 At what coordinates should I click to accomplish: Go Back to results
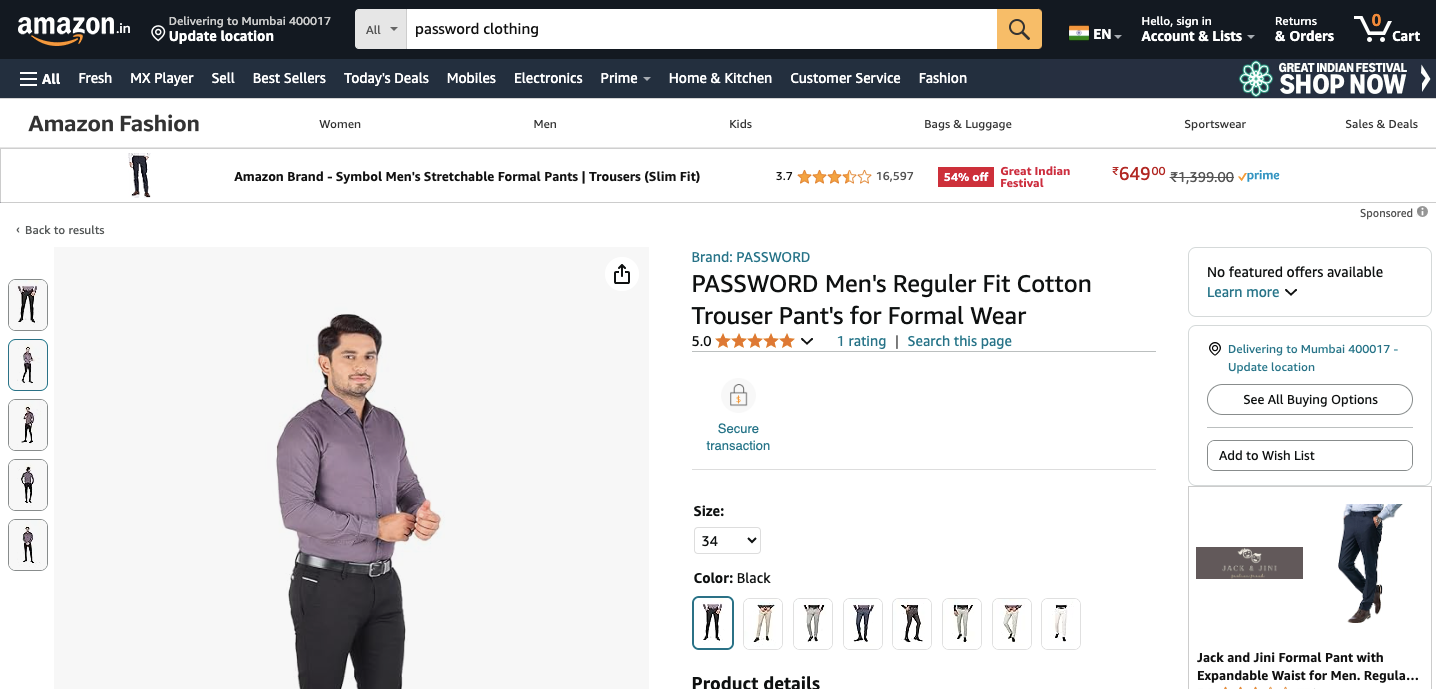[61, 230]
